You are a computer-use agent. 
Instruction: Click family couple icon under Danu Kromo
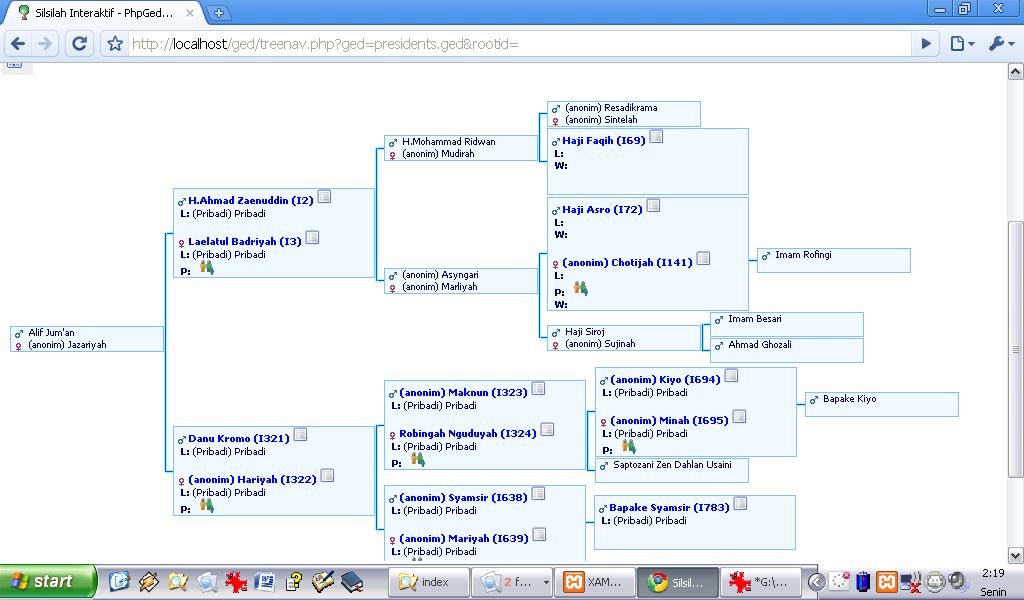coord(207,507)
